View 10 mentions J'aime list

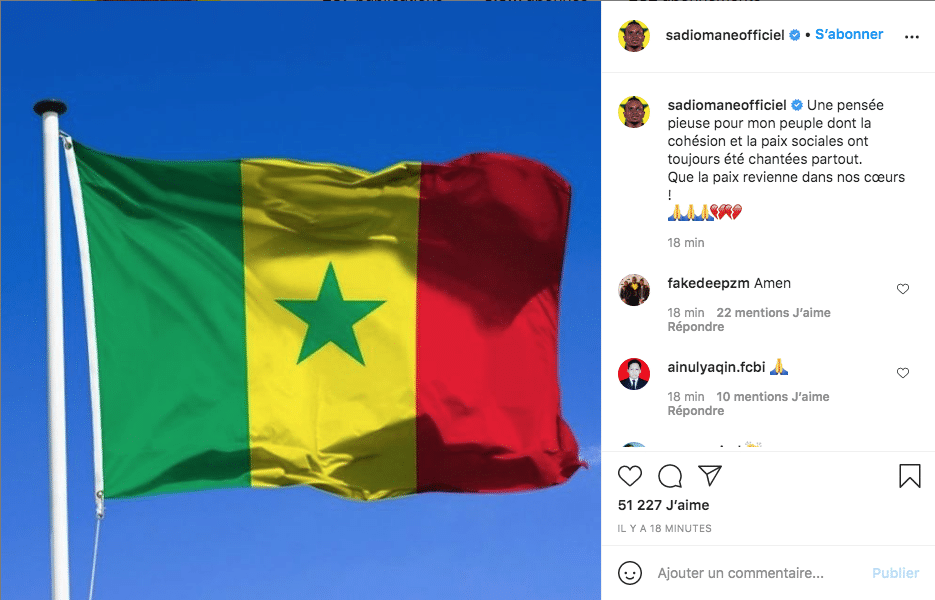pyautogui.click(x=773, y=397)
